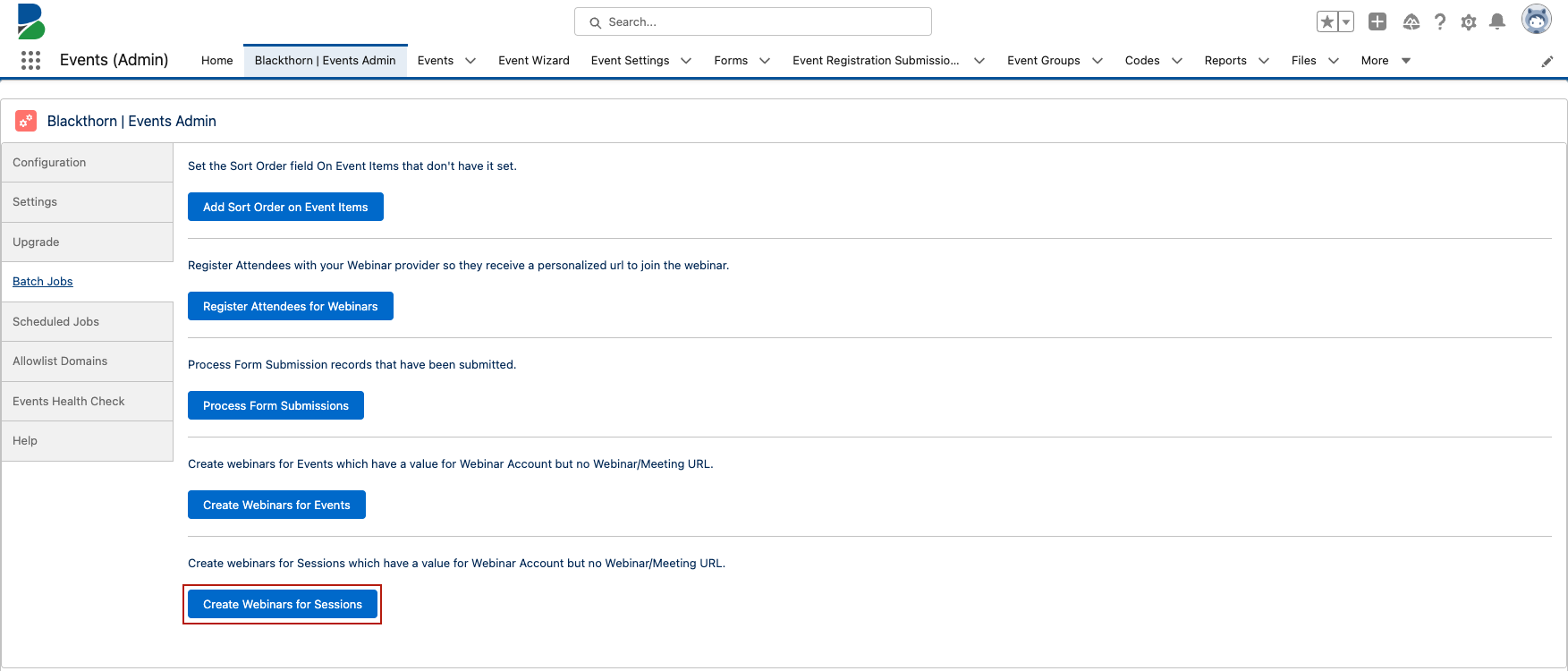This screenshot has width=1568, height=671.
Task: Open the Files tab
Action: [x=1304, y=60]
